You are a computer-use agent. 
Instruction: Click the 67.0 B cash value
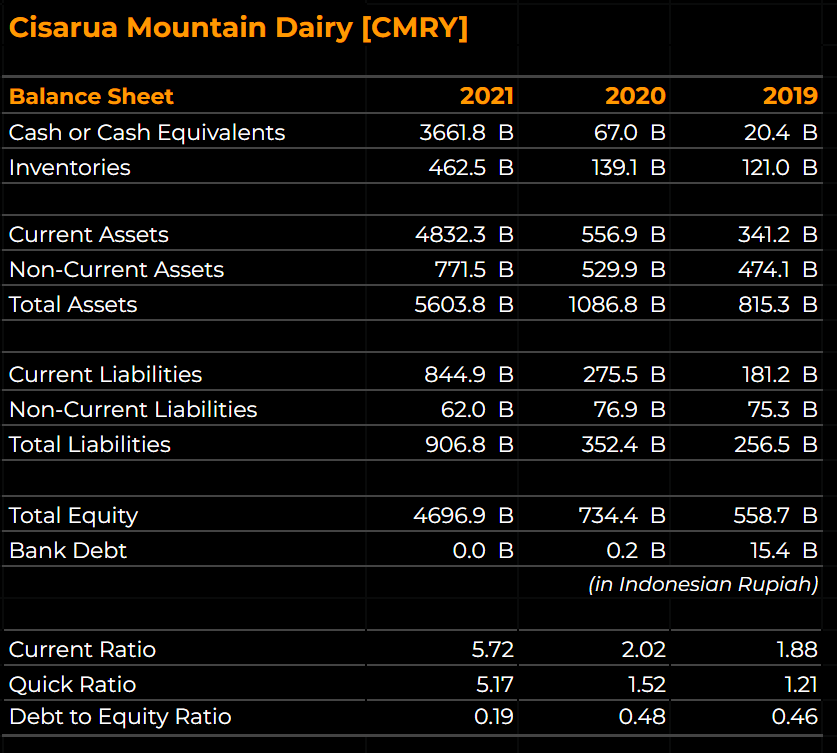pyautogui.click(x=629, y=132)
